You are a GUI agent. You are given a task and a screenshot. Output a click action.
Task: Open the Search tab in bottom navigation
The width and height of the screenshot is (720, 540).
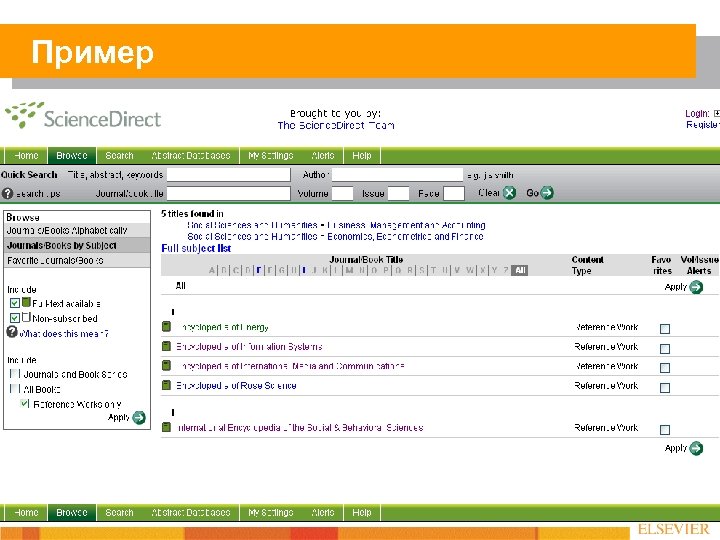pyautogui.click(x=119, y=512)
